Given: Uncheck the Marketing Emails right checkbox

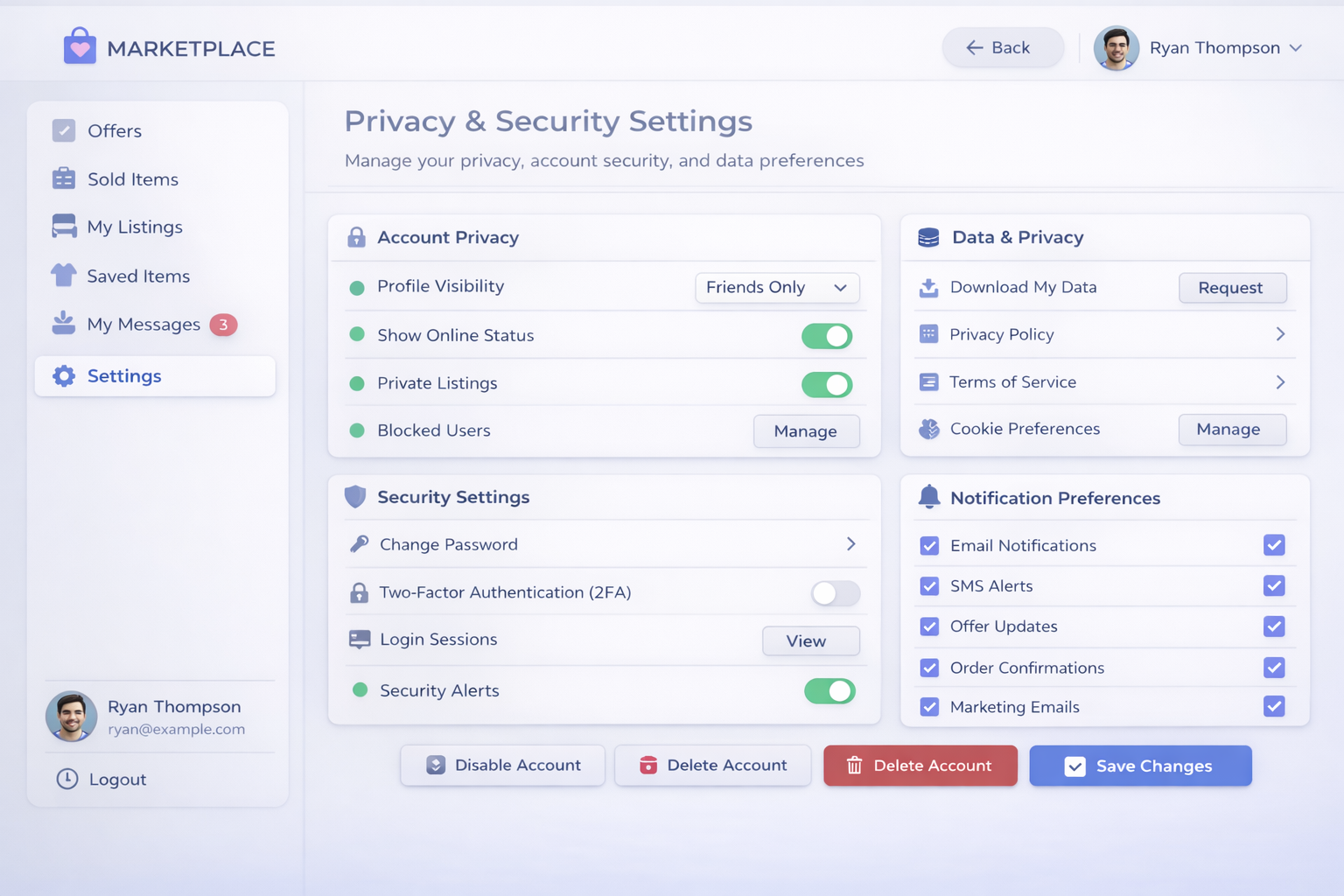Looking at the screenshot, I should 1274,706.
